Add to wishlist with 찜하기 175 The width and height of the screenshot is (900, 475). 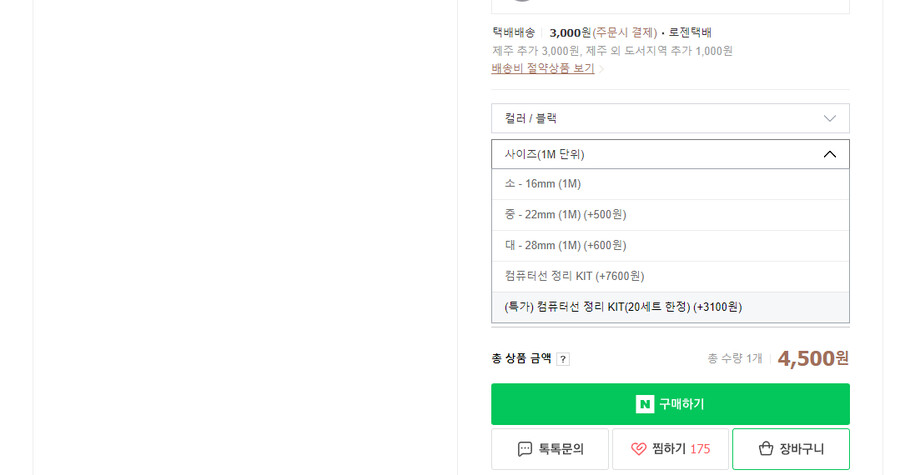click(670, 449)
